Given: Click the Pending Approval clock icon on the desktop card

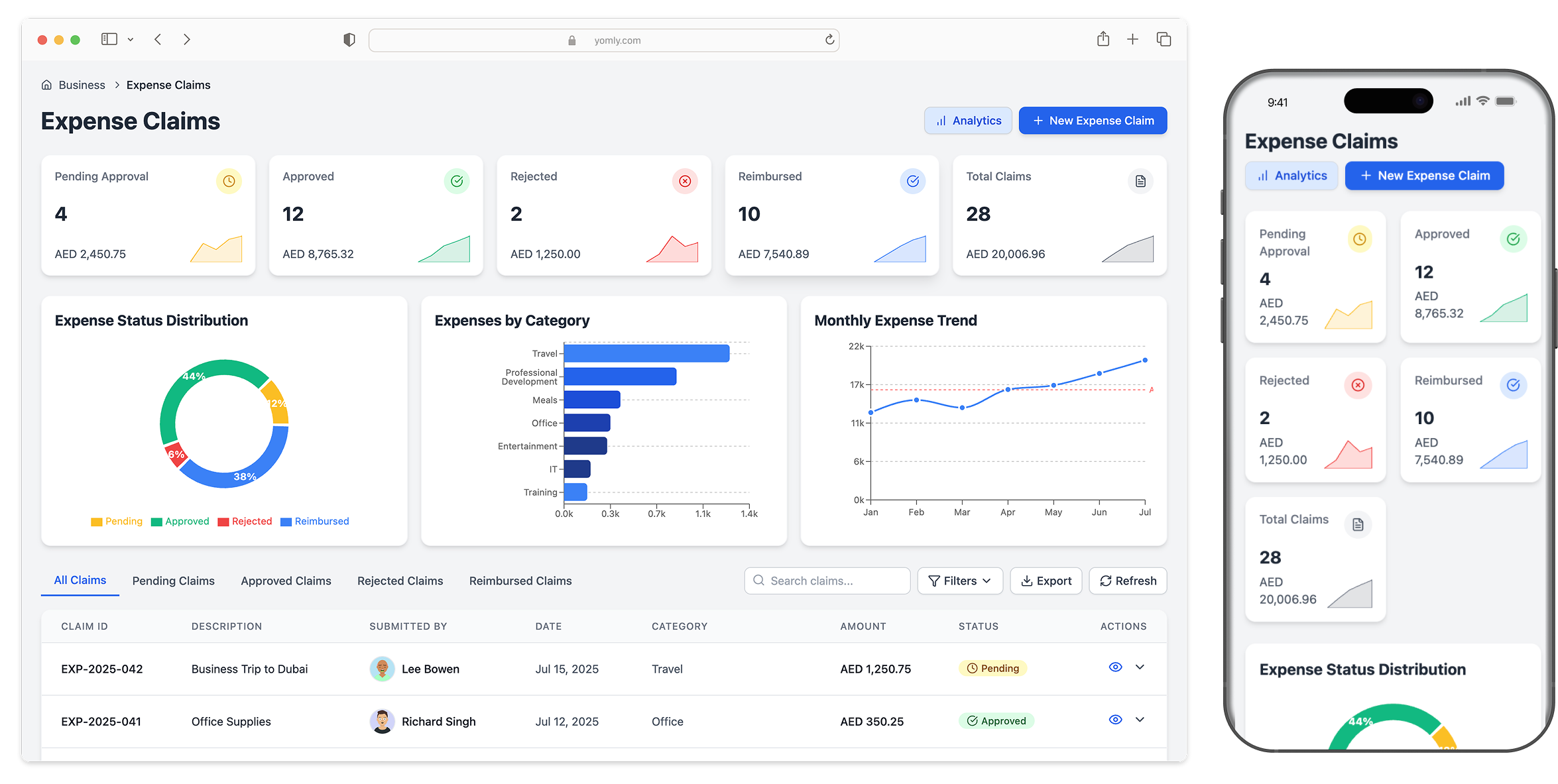Looking at the screenshot, I should click(229, 181).
